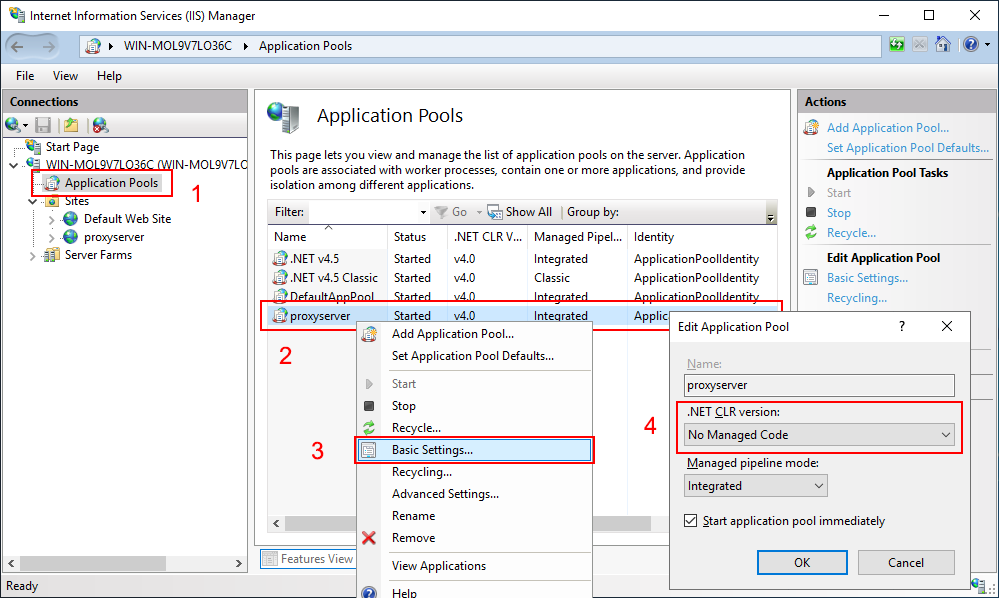This screenshot has width=999, height=598.
Task: Uncheck Start application pool immediately
Action: pyautogui.click(x=693, y=520)
